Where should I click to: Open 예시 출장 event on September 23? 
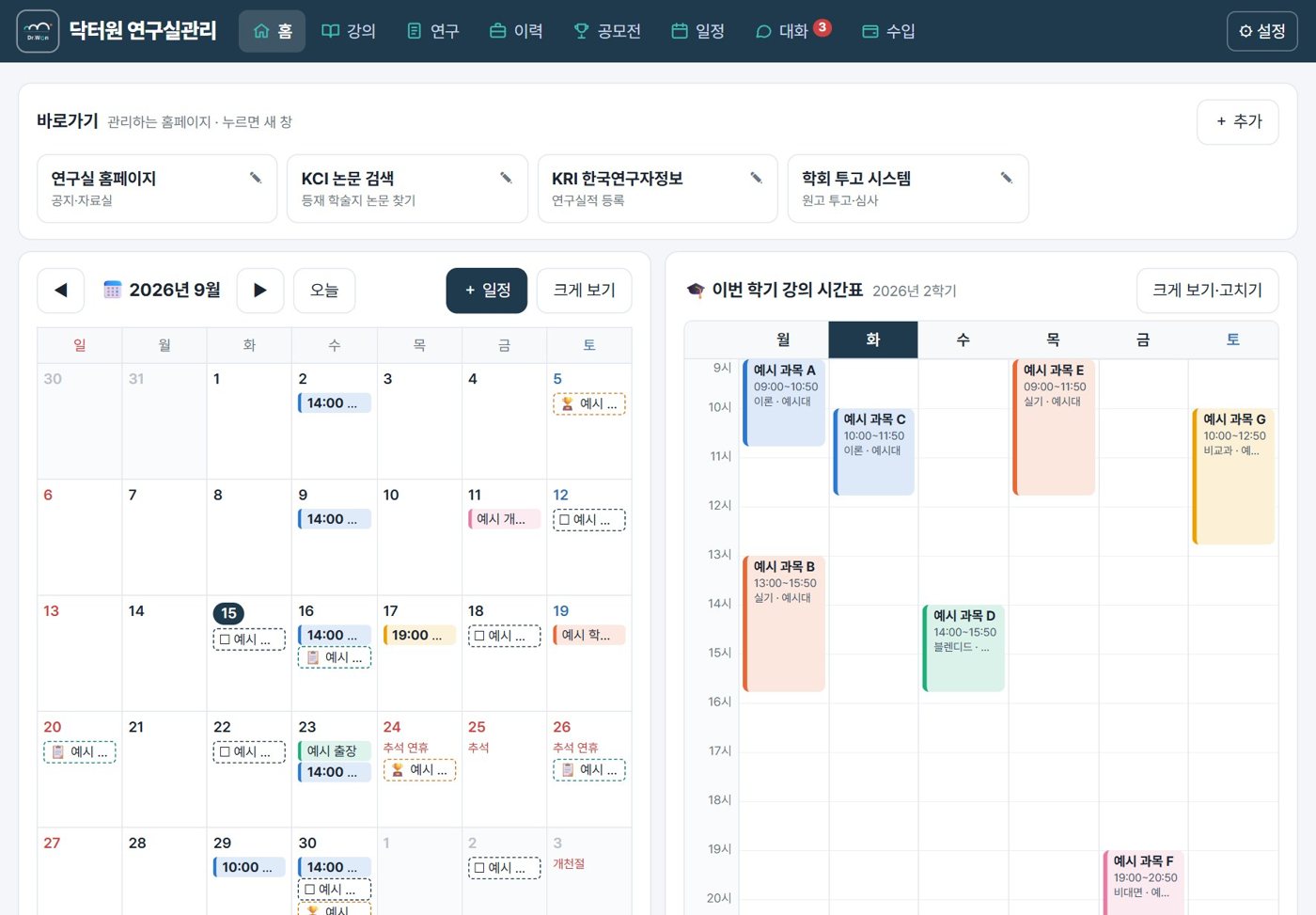tap(335, 750)
